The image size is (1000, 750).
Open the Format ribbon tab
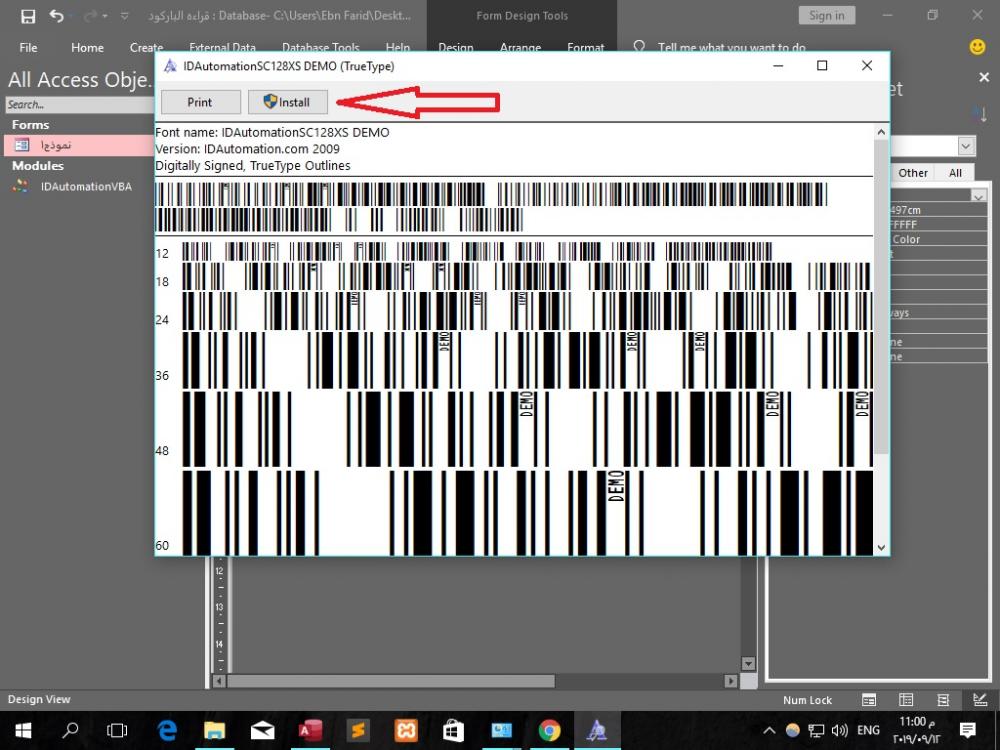pyautogui.click(x=585, y=48)
